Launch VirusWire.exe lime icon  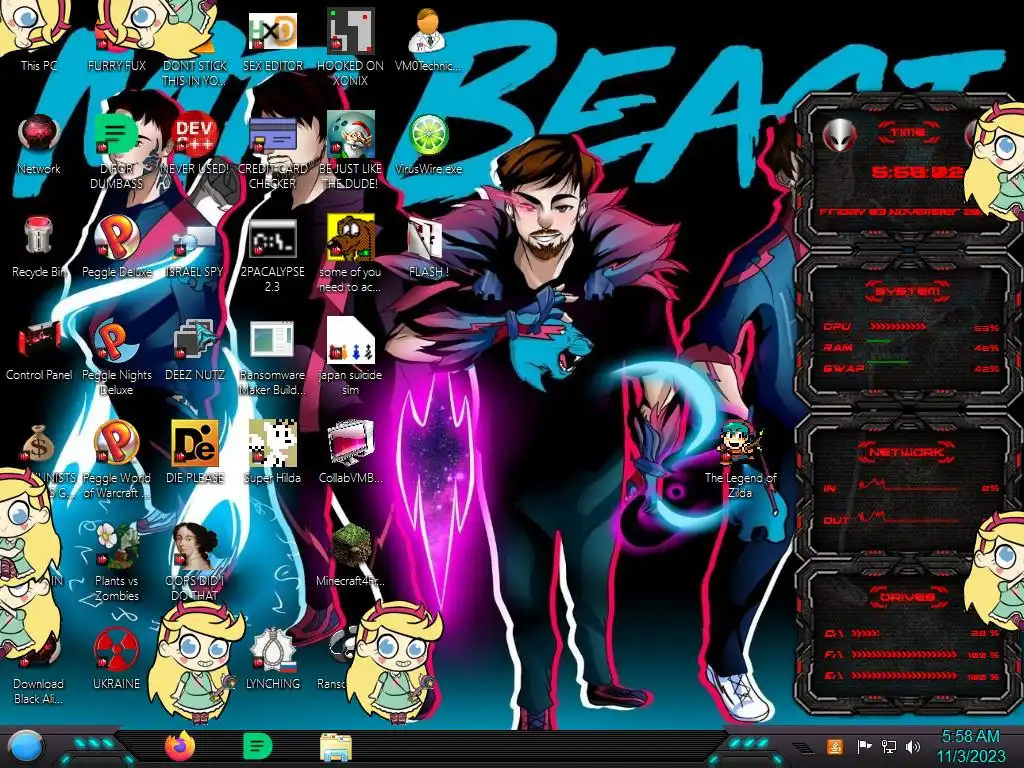(x=428, y=144)
